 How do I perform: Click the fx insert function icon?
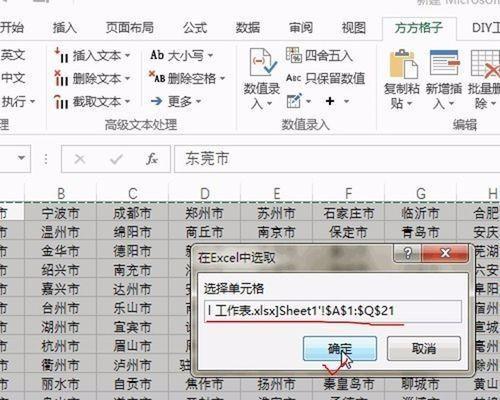[x=152, y=159]
